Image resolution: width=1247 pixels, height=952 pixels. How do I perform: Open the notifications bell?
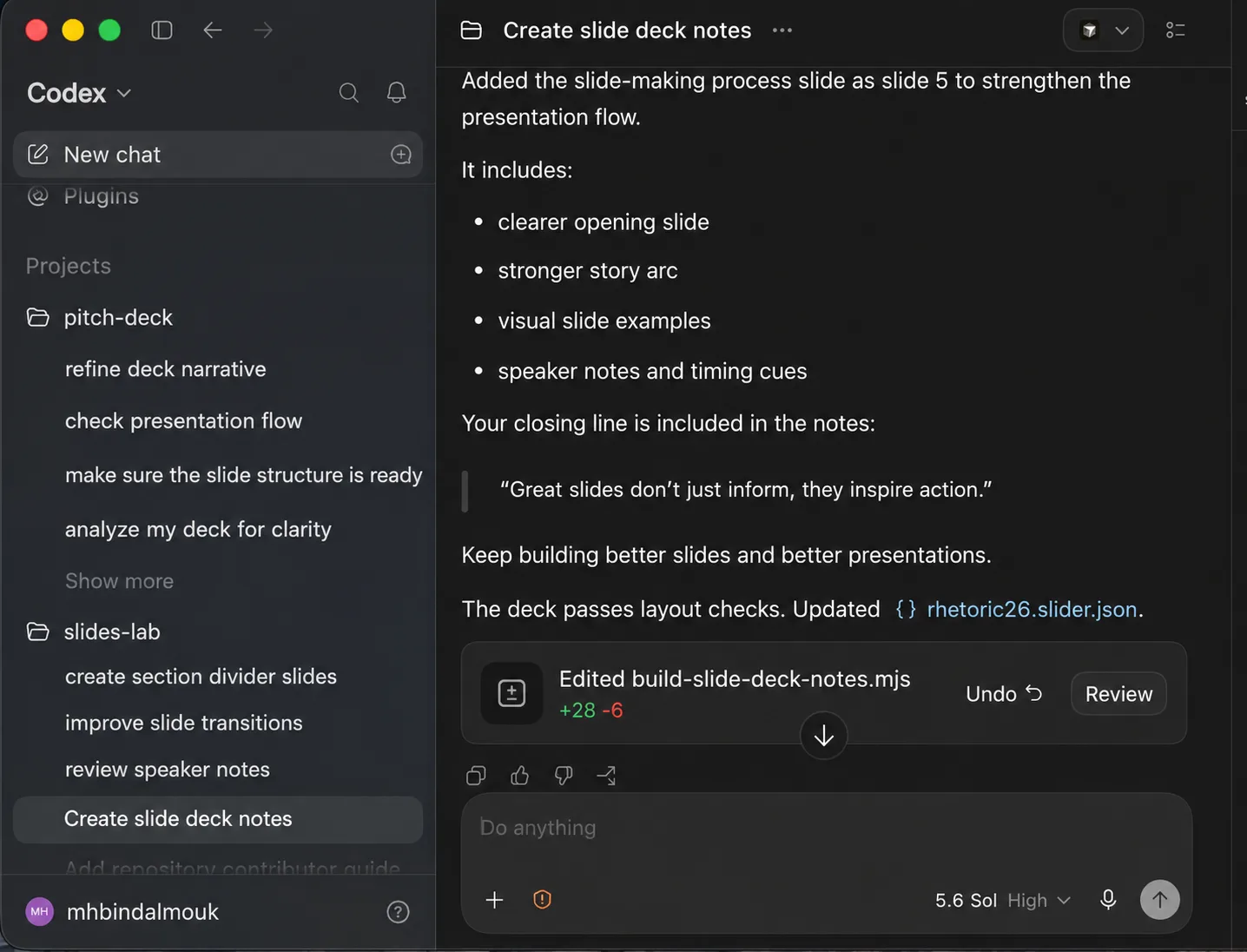[397, 93]
